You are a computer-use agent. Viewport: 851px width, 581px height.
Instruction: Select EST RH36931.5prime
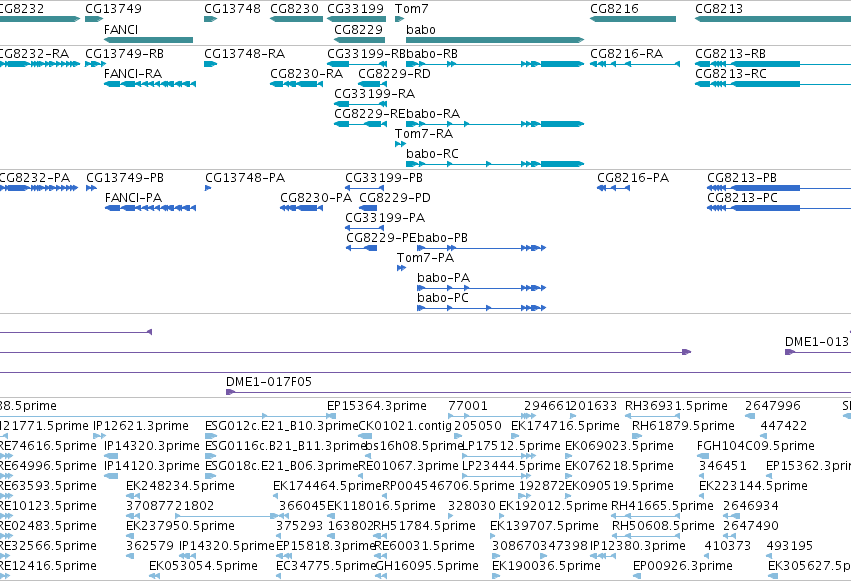pyautogui.click(x=676, y=406)
